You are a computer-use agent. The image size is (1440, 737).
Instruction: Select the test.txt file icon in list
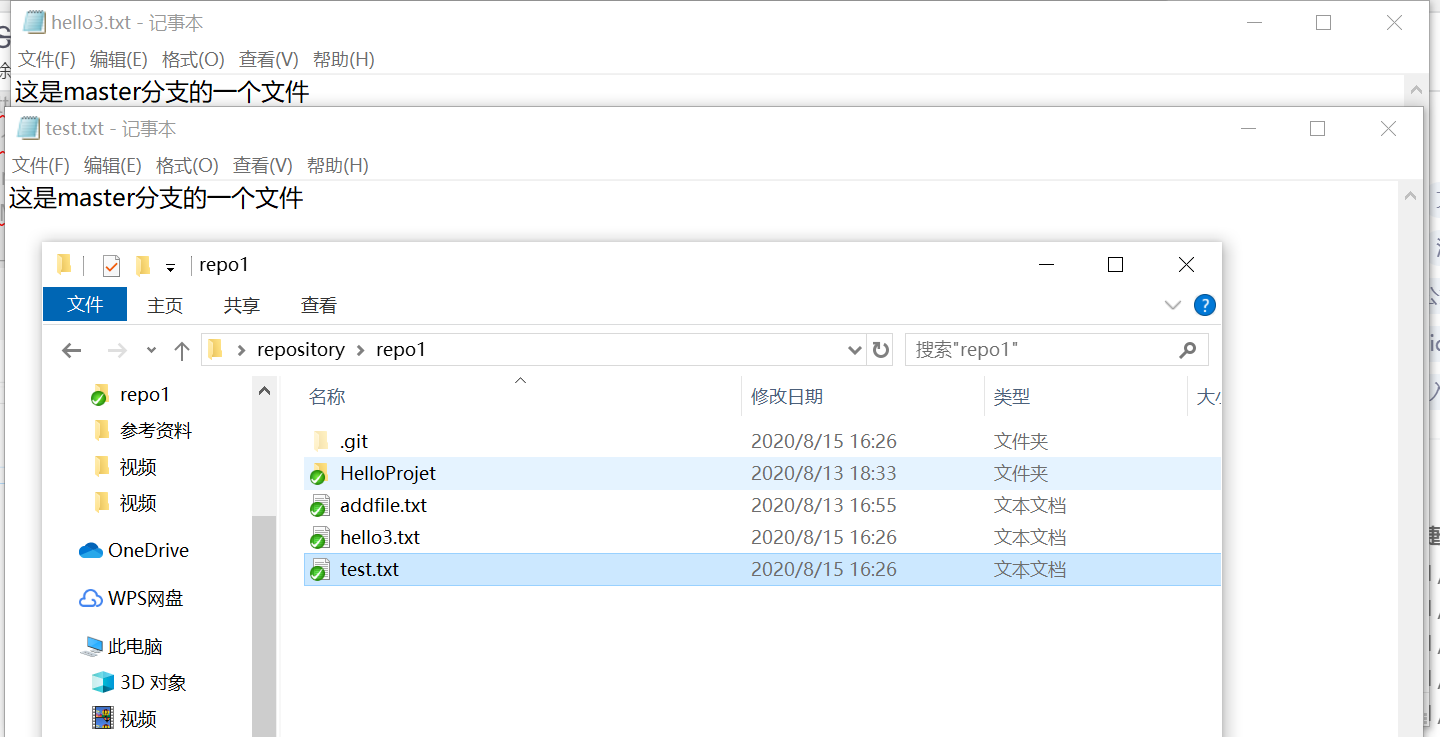coord(319,570)
